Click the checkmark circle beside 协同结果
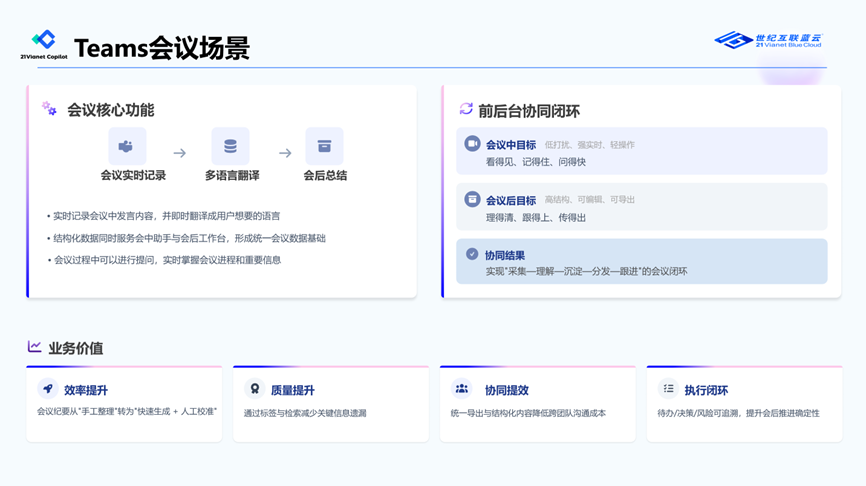 click(472, 254)
